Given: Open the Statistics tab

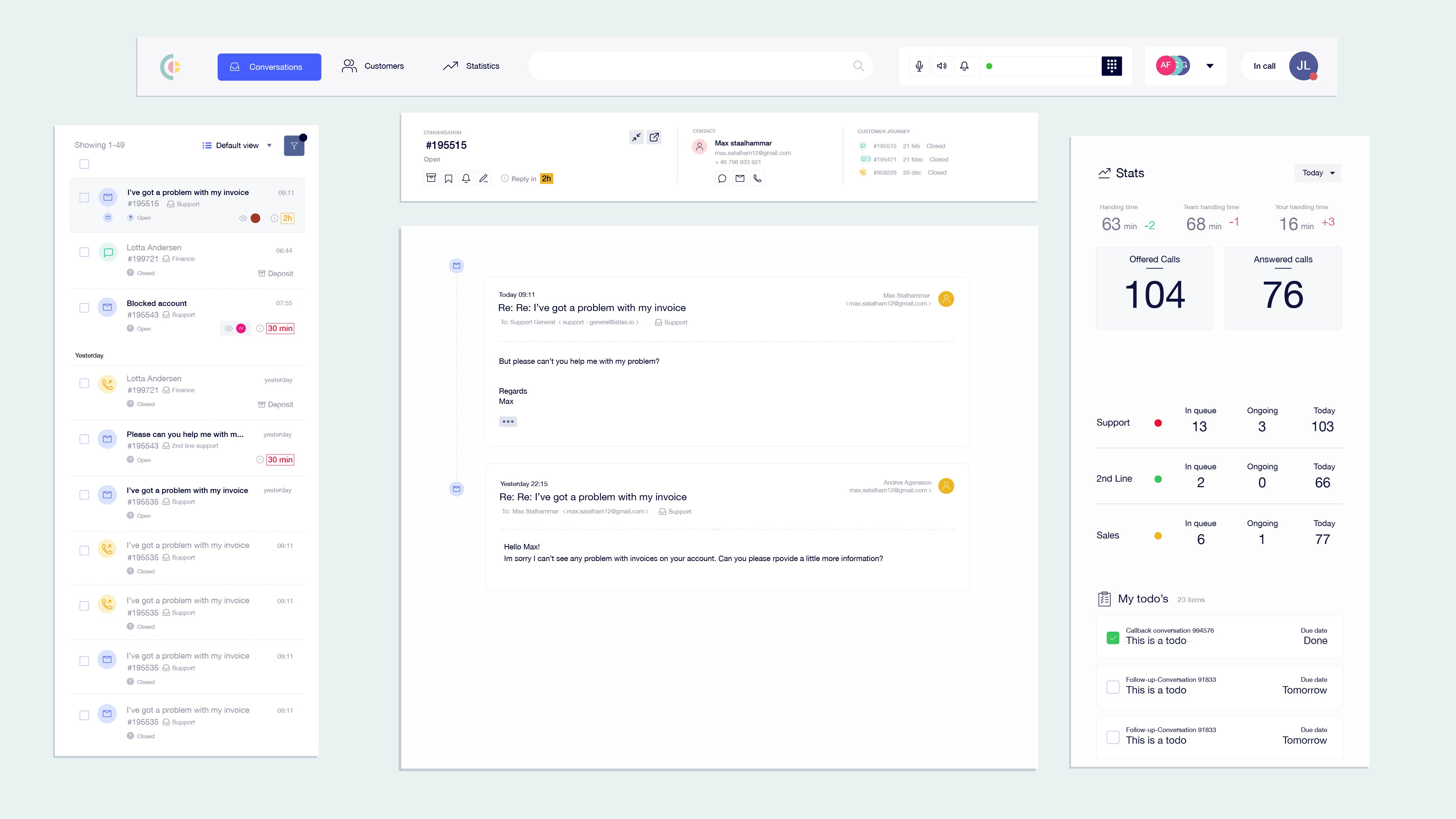Looking at the screenshot, I should click(471, 66).
